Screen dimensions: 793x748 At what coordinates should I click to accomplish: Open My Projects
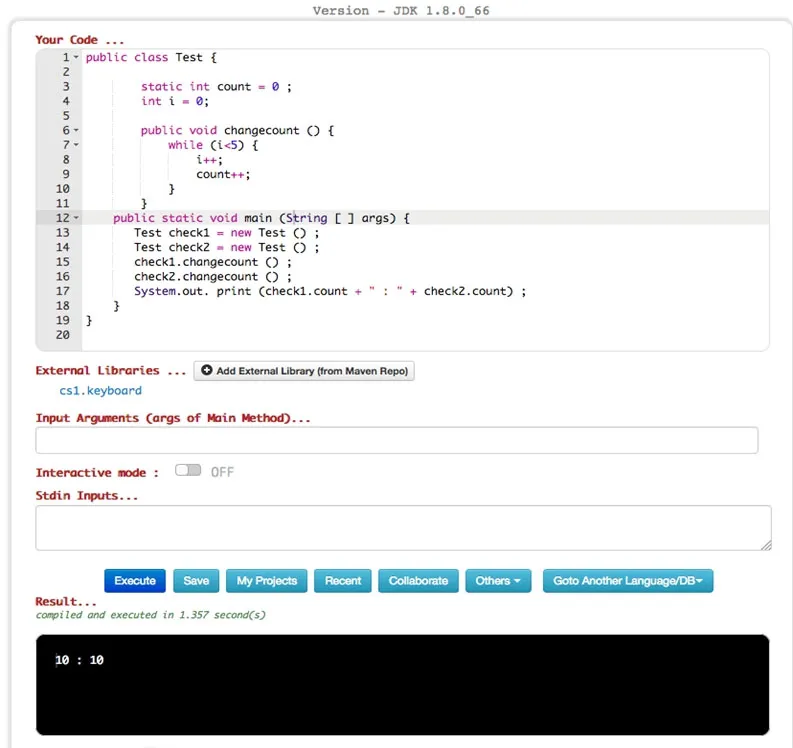[x=267, y=581]
